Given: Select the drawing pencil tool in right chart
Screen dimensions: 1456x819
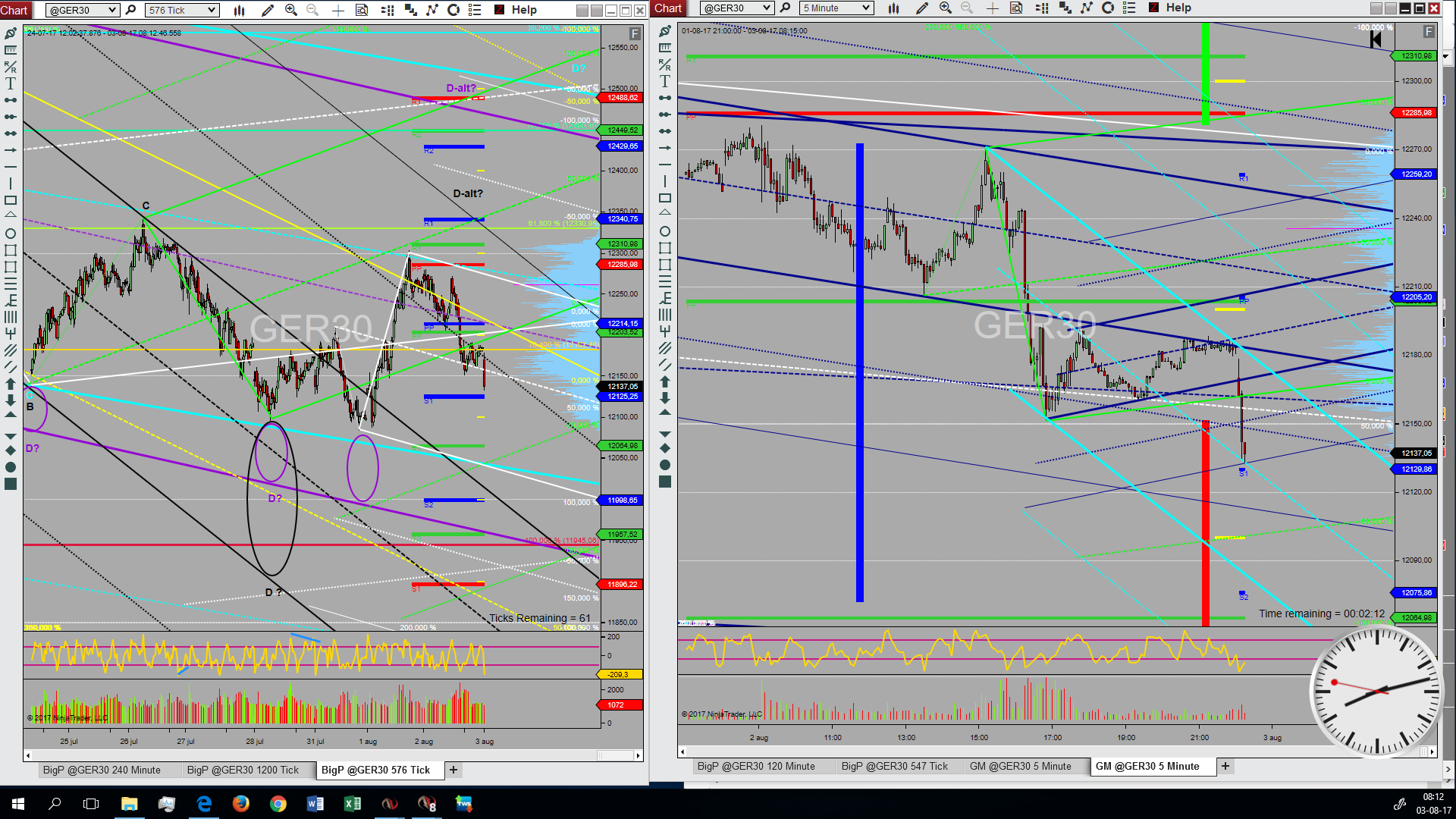Looking at the screenshot, I should (x=921, y=8).
